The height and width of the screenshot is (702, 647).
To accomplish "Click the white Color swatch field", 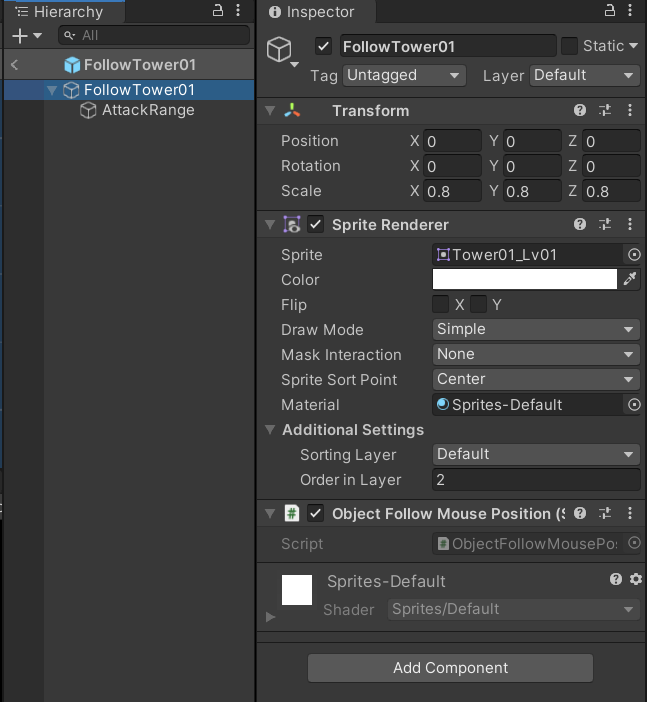I will click(525, 280).
